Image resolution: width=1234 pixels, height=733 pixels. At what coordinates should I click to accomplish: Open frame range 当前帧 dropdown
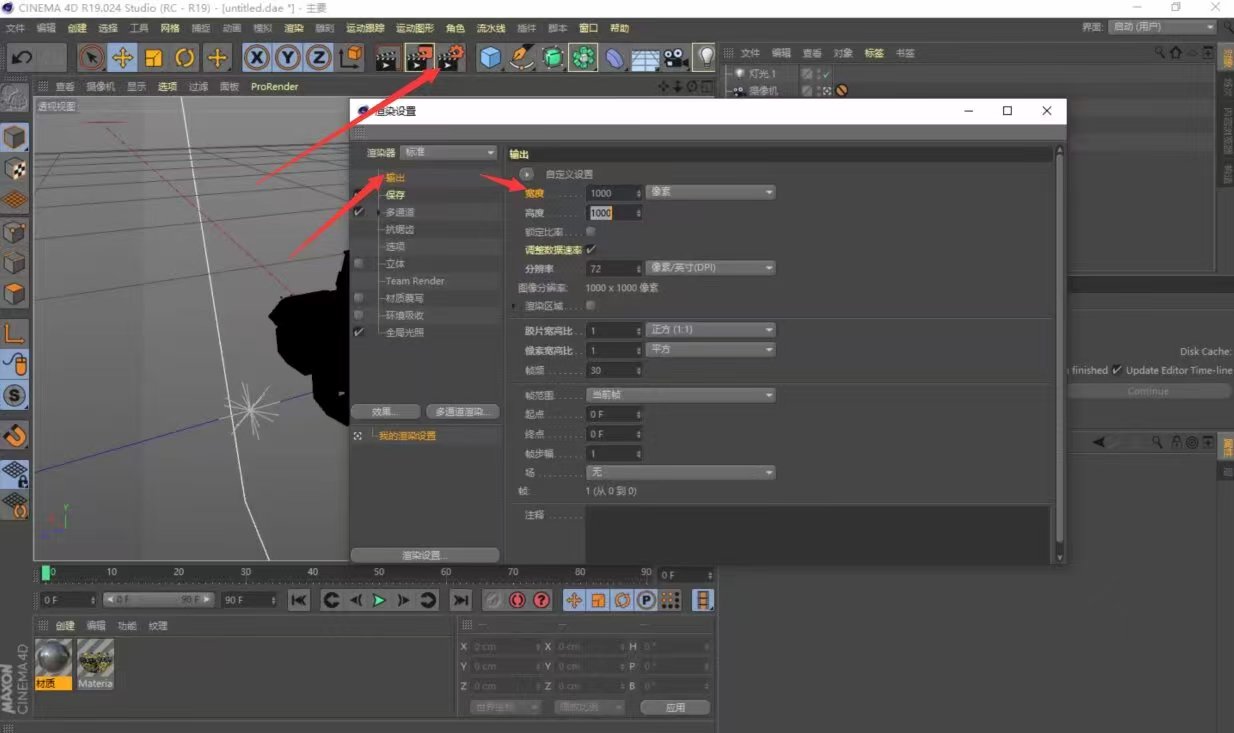click(680, 395)
